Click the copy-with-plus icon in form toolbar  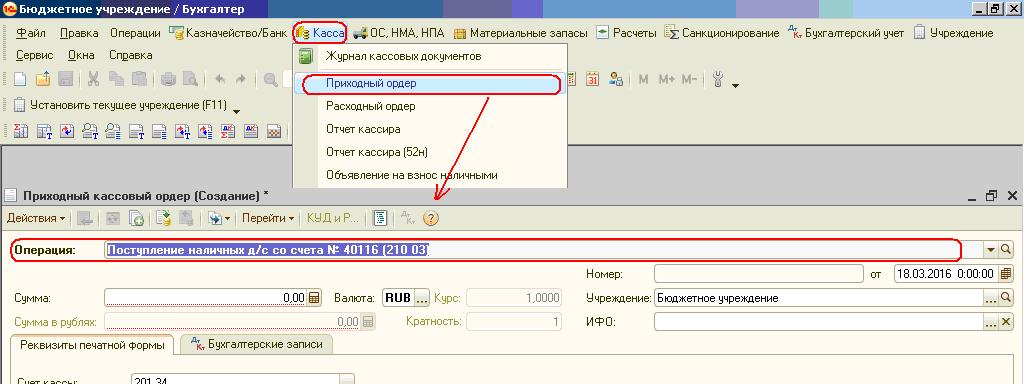coord(136,219)
